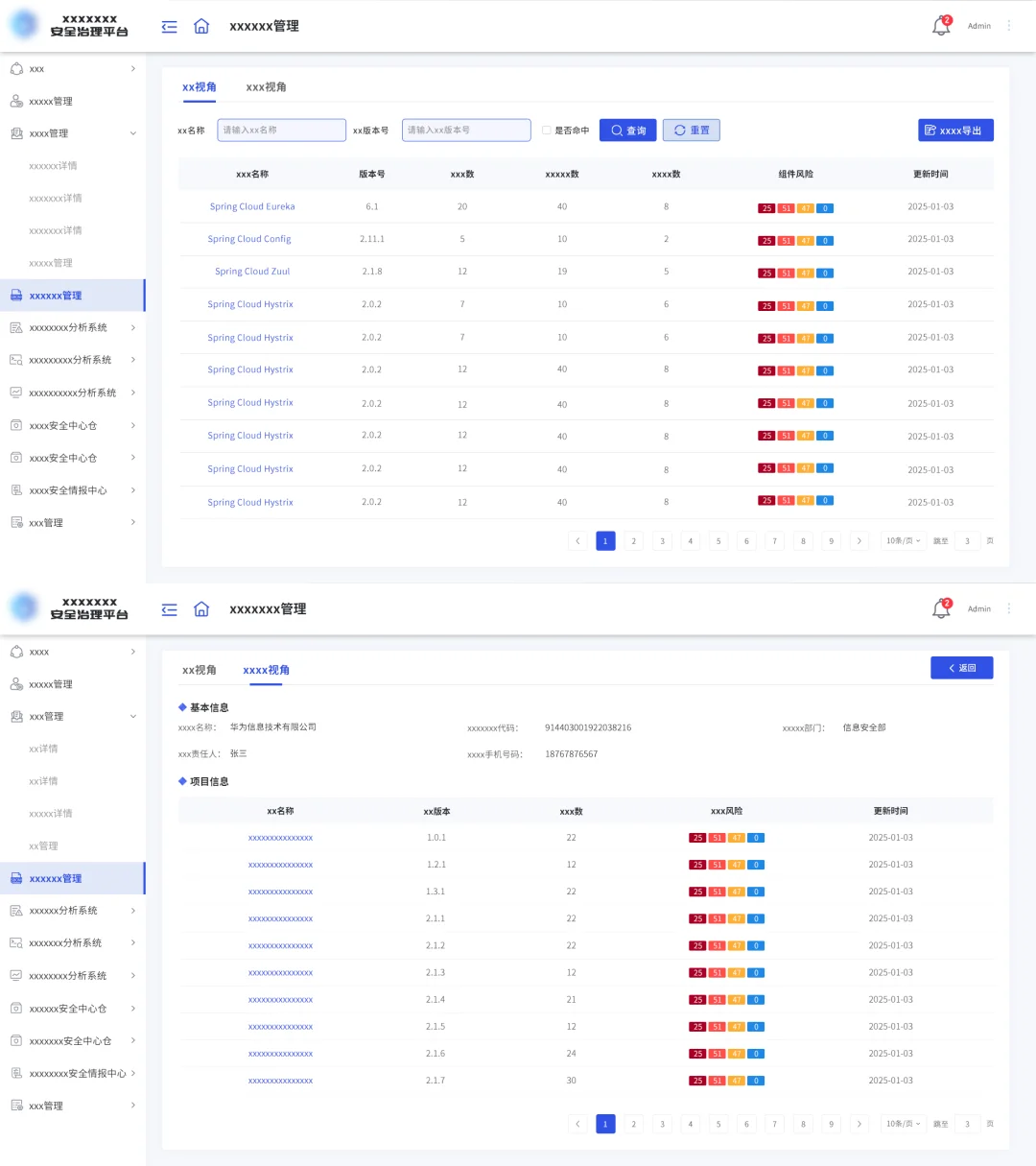Click the xx名称 search input field
This screenshot has height=1166, width=1036.
(280, 130)
